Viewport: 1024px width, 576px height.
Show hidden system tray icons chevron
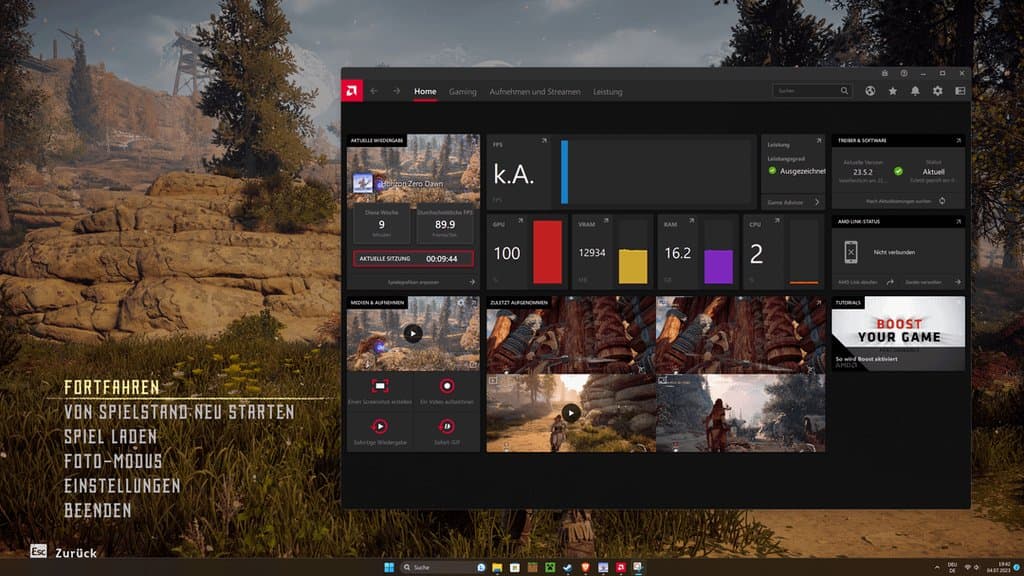(x=936, y=568)
